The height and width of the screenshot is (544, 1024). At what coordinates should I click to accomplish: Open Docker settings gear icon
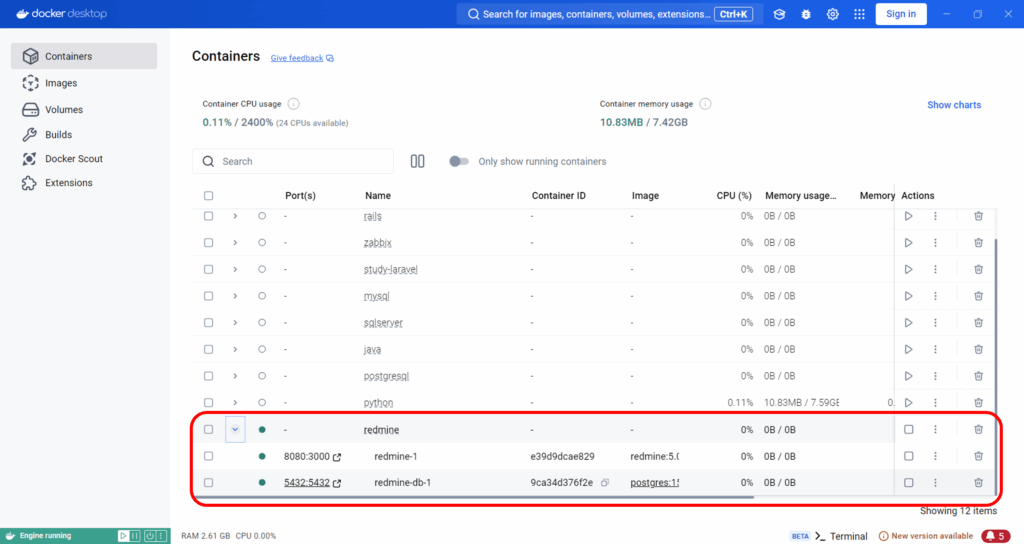[x=832, y=14]
